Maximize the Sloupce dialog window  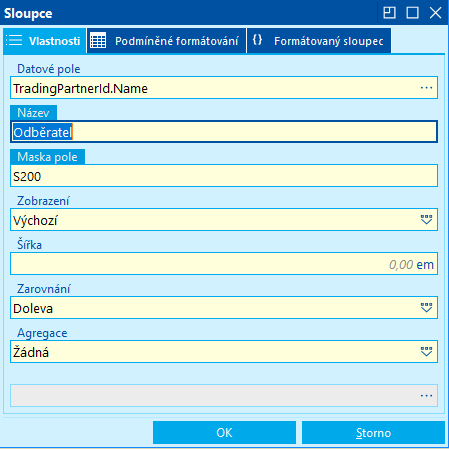[x=412, y=13]
